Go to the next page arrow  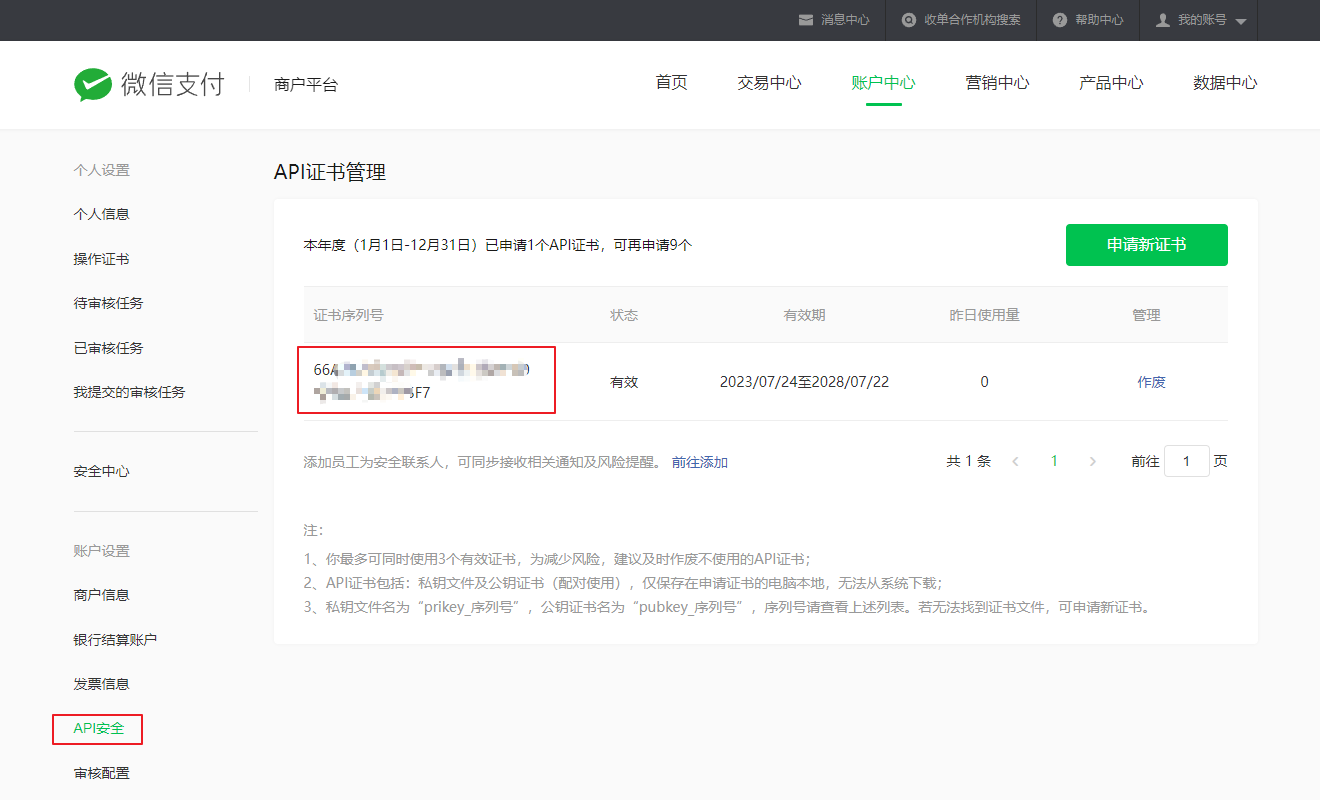[x=1092, y=461]
